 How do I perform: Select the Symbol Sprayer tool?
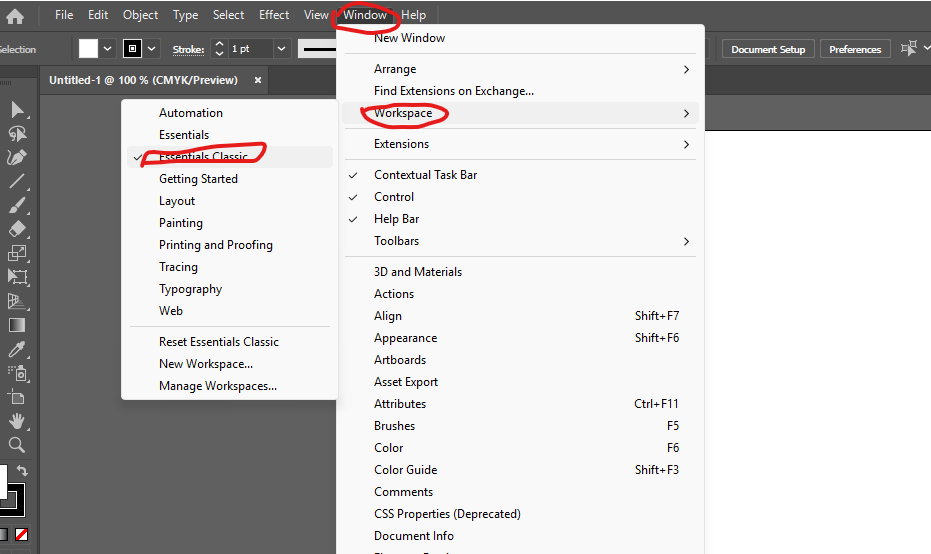[17, 373]
